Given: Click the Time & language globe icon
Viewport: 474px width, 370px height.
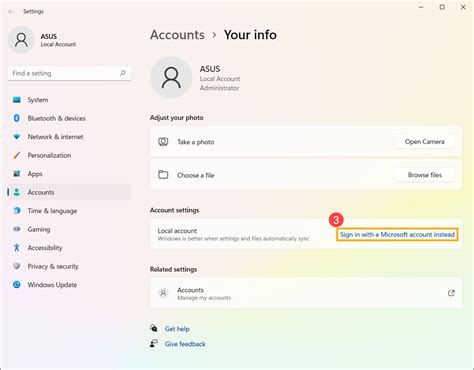Looking at the screenshot, I should pyautogui.click(x=17, y=211).
